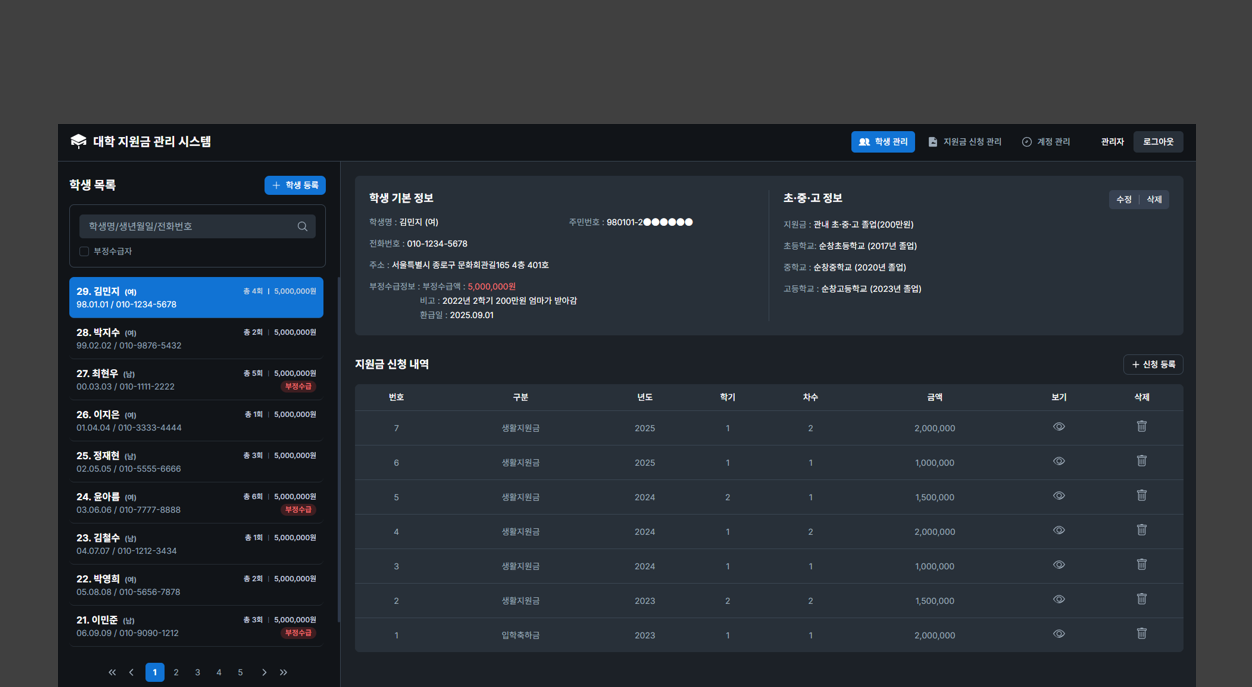Image resolution: width=1252 pixels, height=687 pixels.
Task: View details of application number 7
Action: (1058, 427)
